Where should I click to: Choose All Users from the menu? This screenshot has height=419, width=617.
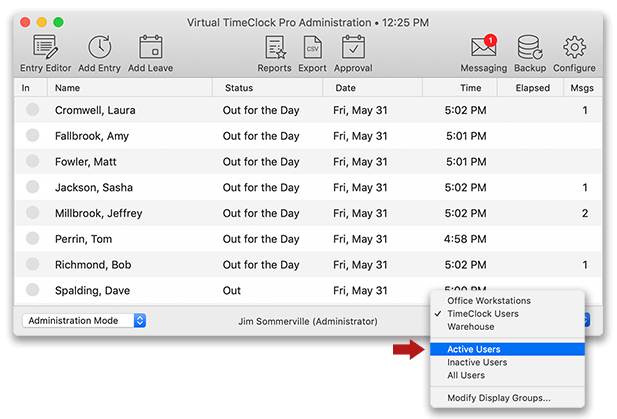[466, 375]
